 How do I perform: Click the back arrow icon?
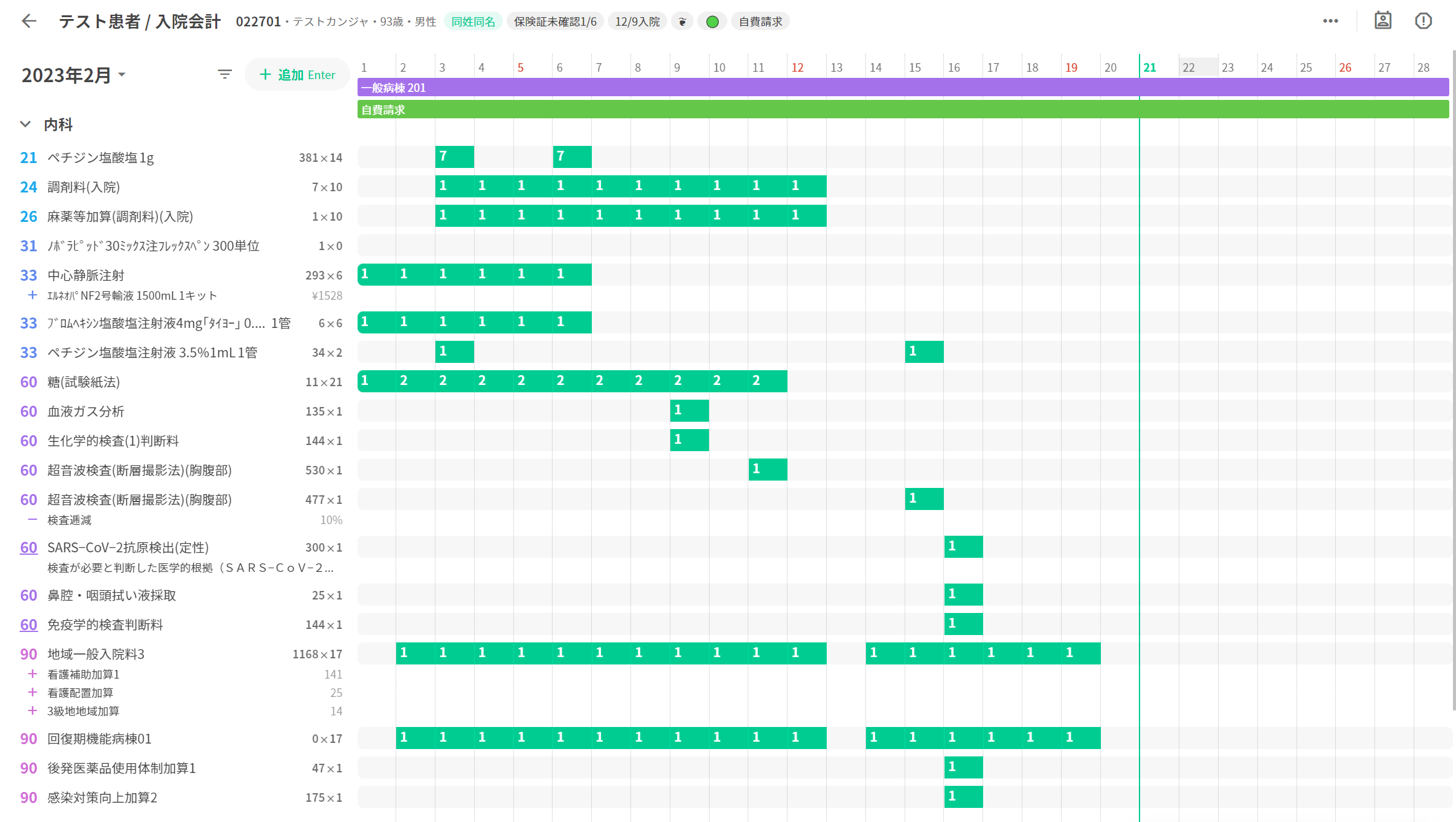pyautogui.click(x=29, y=21)
